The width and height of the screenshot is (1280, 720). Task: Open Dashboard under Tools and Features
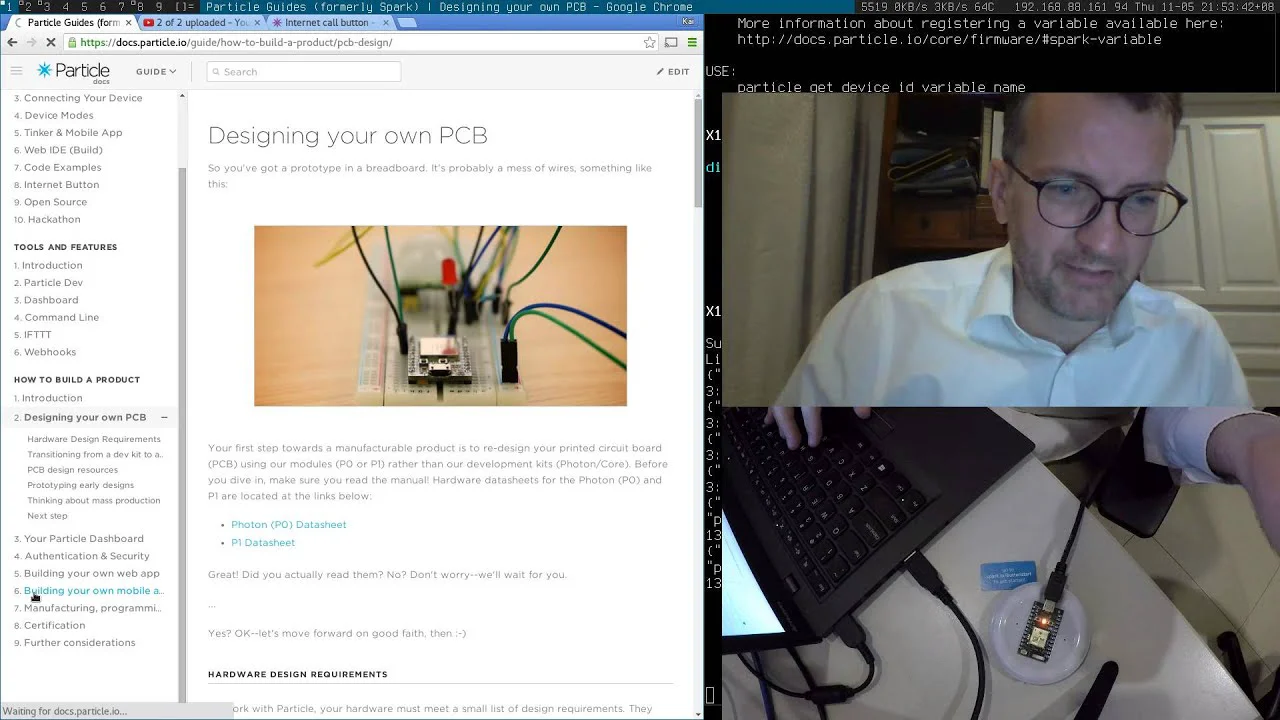tap(51, 300)
